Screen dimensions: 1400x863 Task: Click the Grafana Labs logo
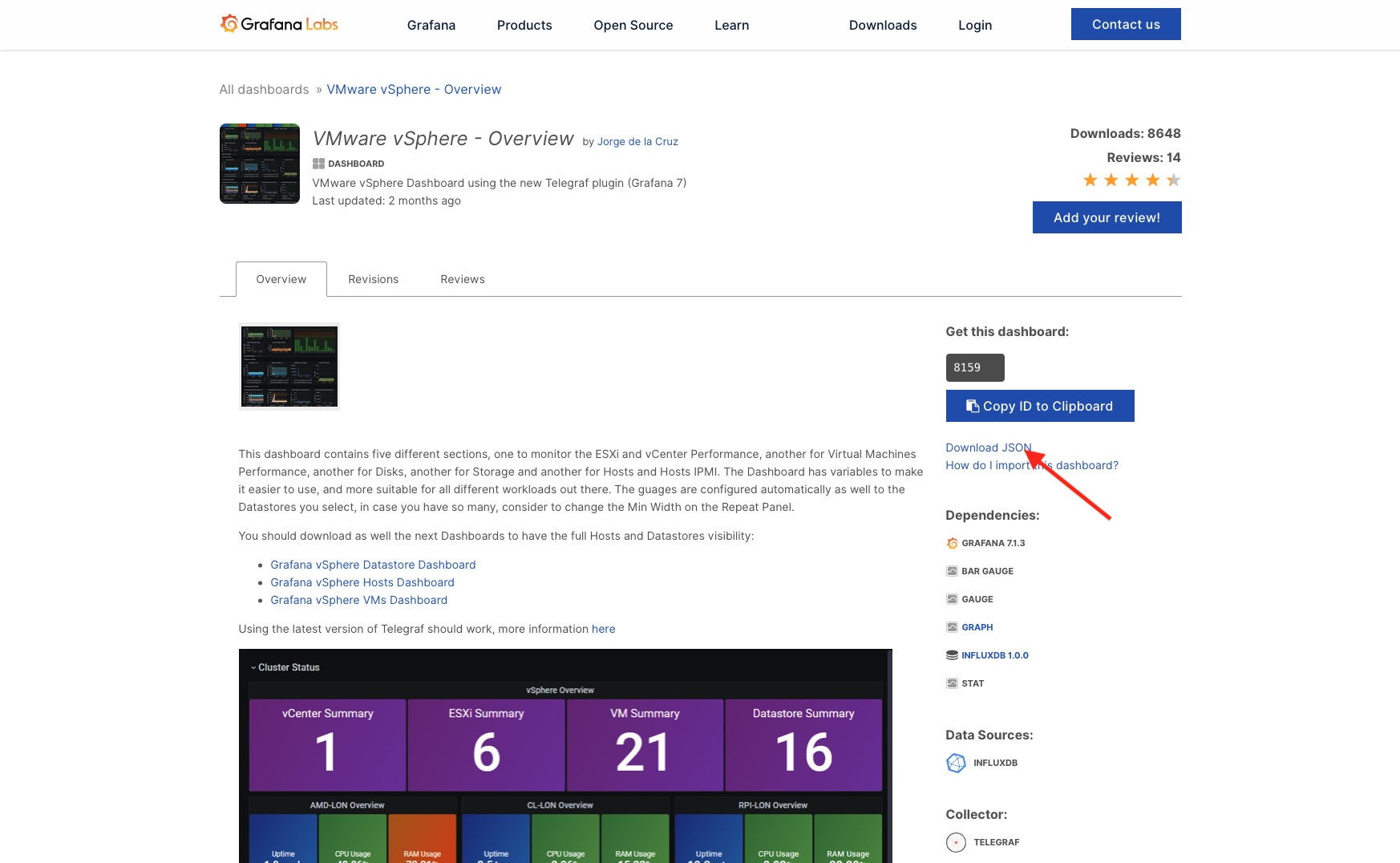pos(279,24)
